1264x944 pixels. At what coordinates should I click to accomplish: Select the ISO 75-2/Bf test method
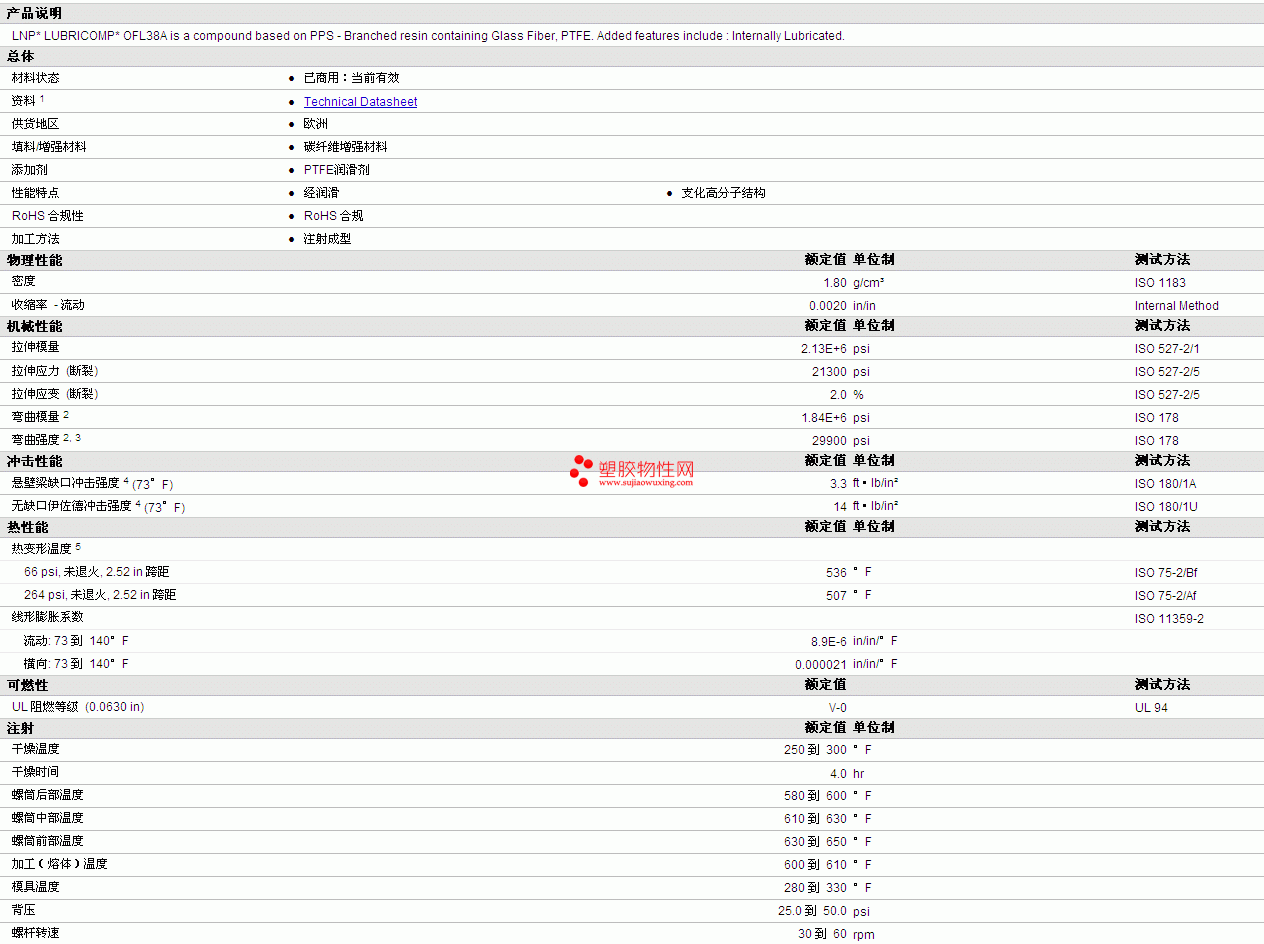(x=1166, y=573)
